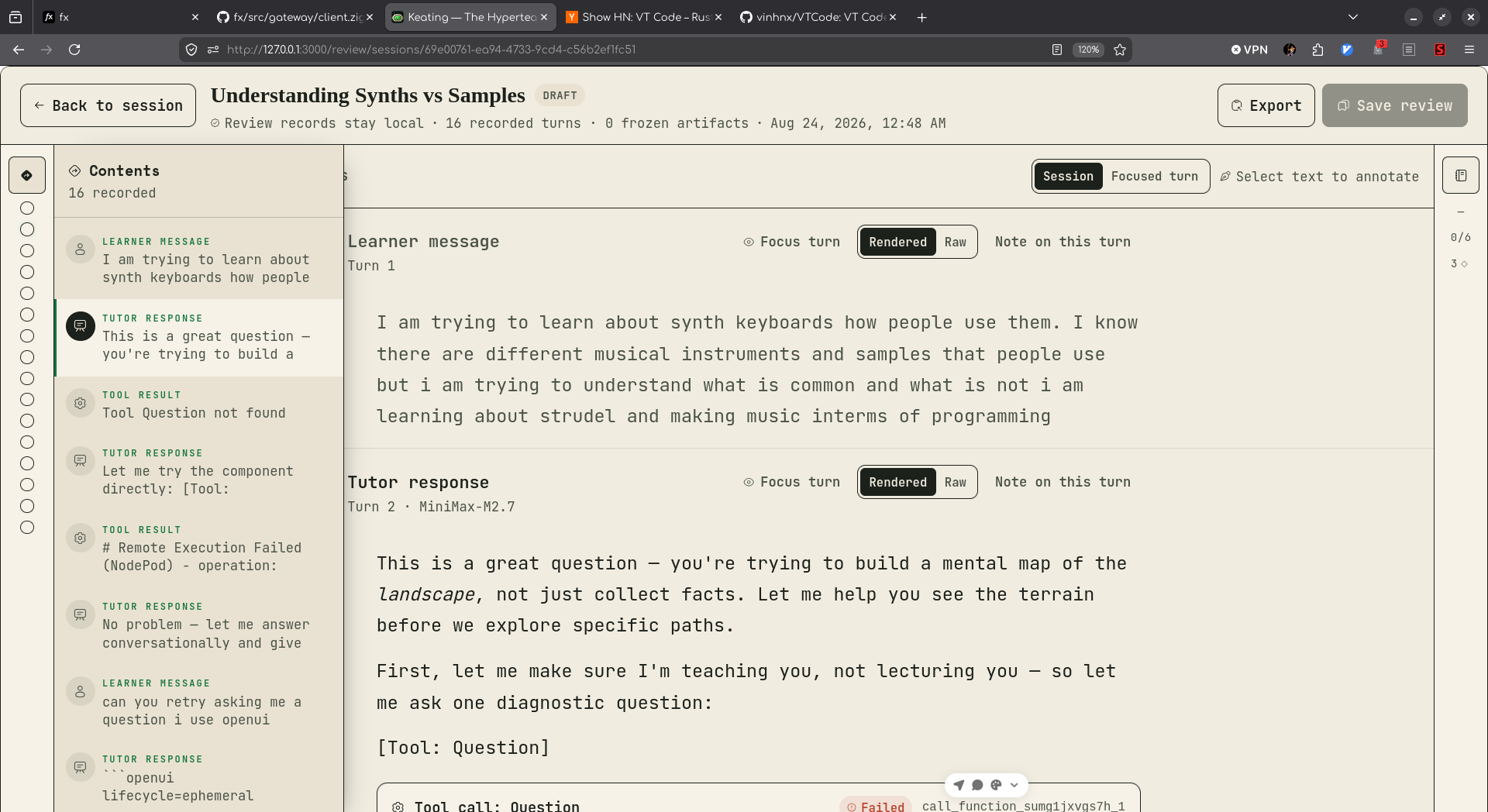Open the right-side panel toggle icon
The height and width of the screenshot is (812, 1488).
[1461, 175]
